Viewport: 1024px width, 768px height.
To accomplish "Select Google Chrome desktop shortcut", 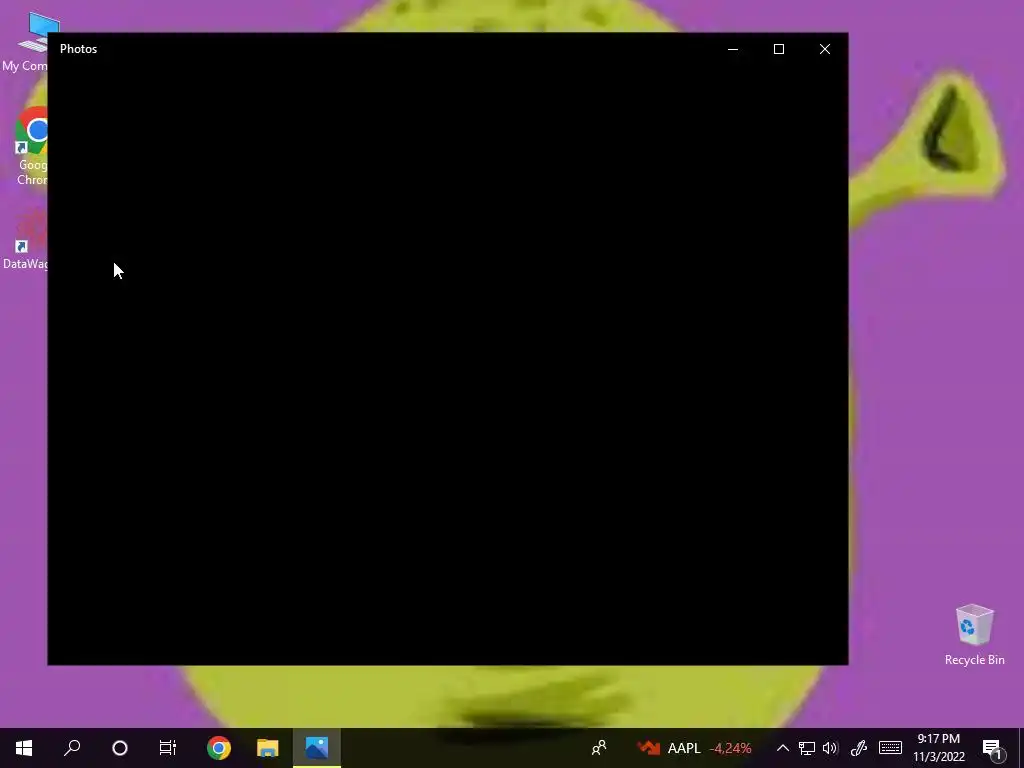I will pyautogui.click(x=31, y=146).
